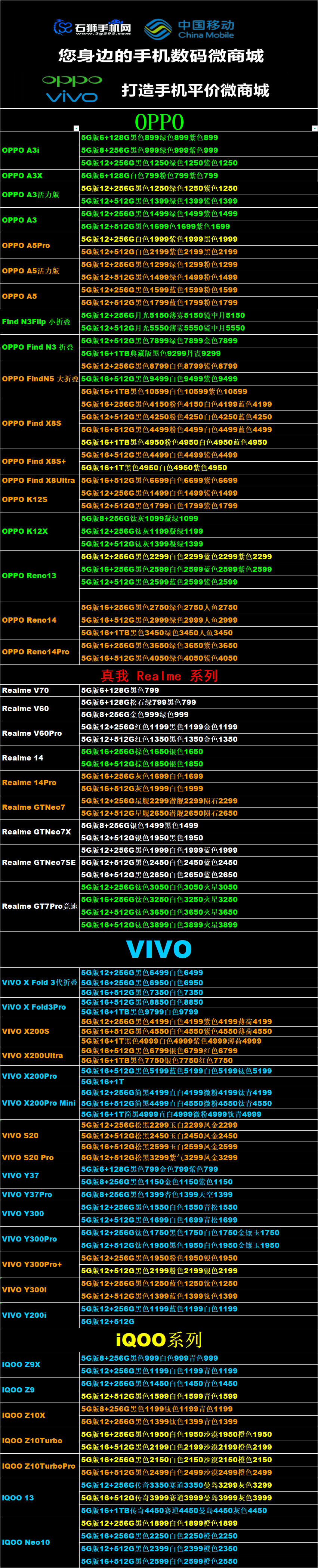
Task: Select the blue VIVO section header
Action: pyautogui.click(x=159, y=949)
